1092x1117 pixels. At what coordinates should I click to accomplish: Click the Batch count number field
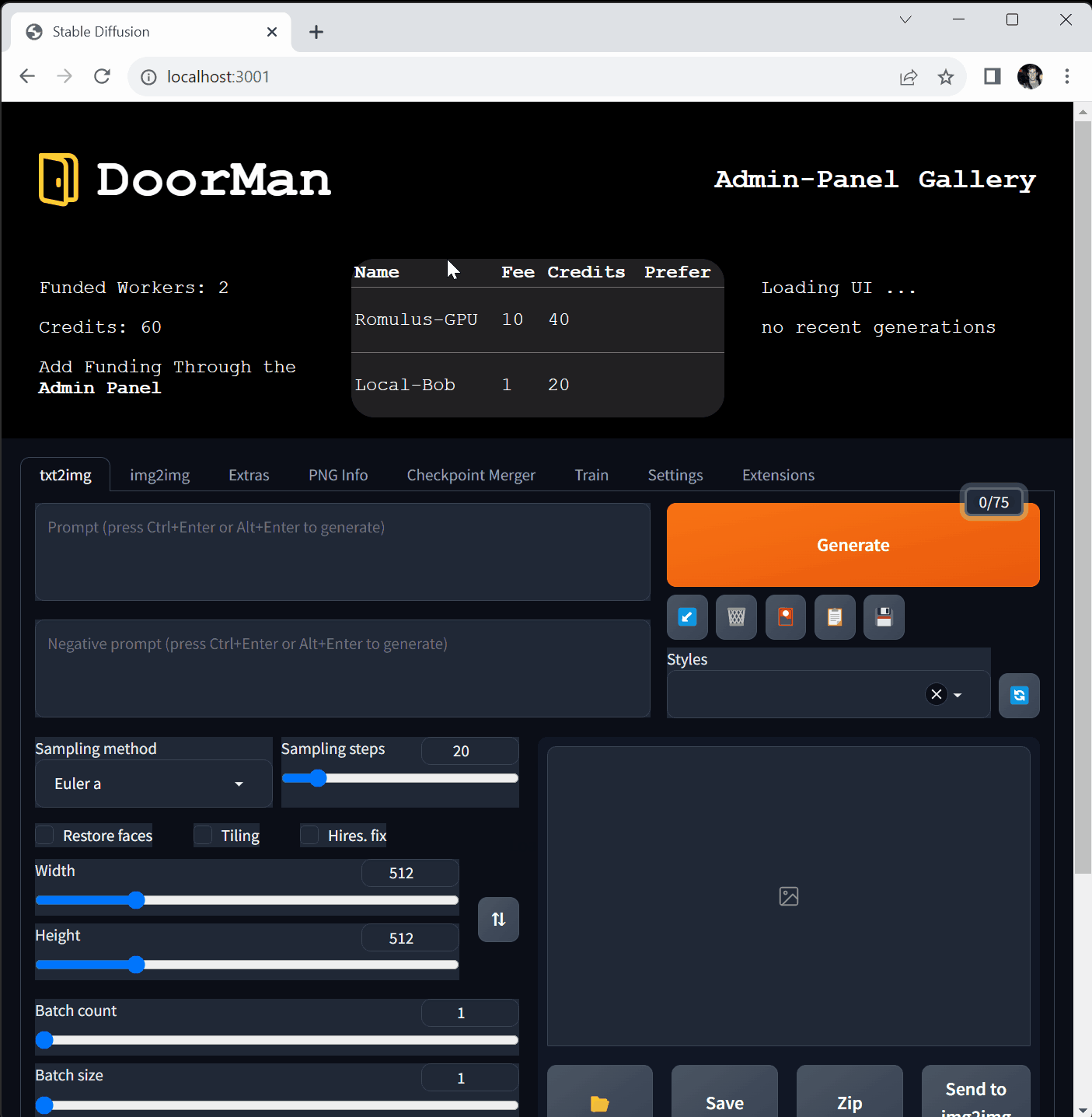pos(469,1013)
